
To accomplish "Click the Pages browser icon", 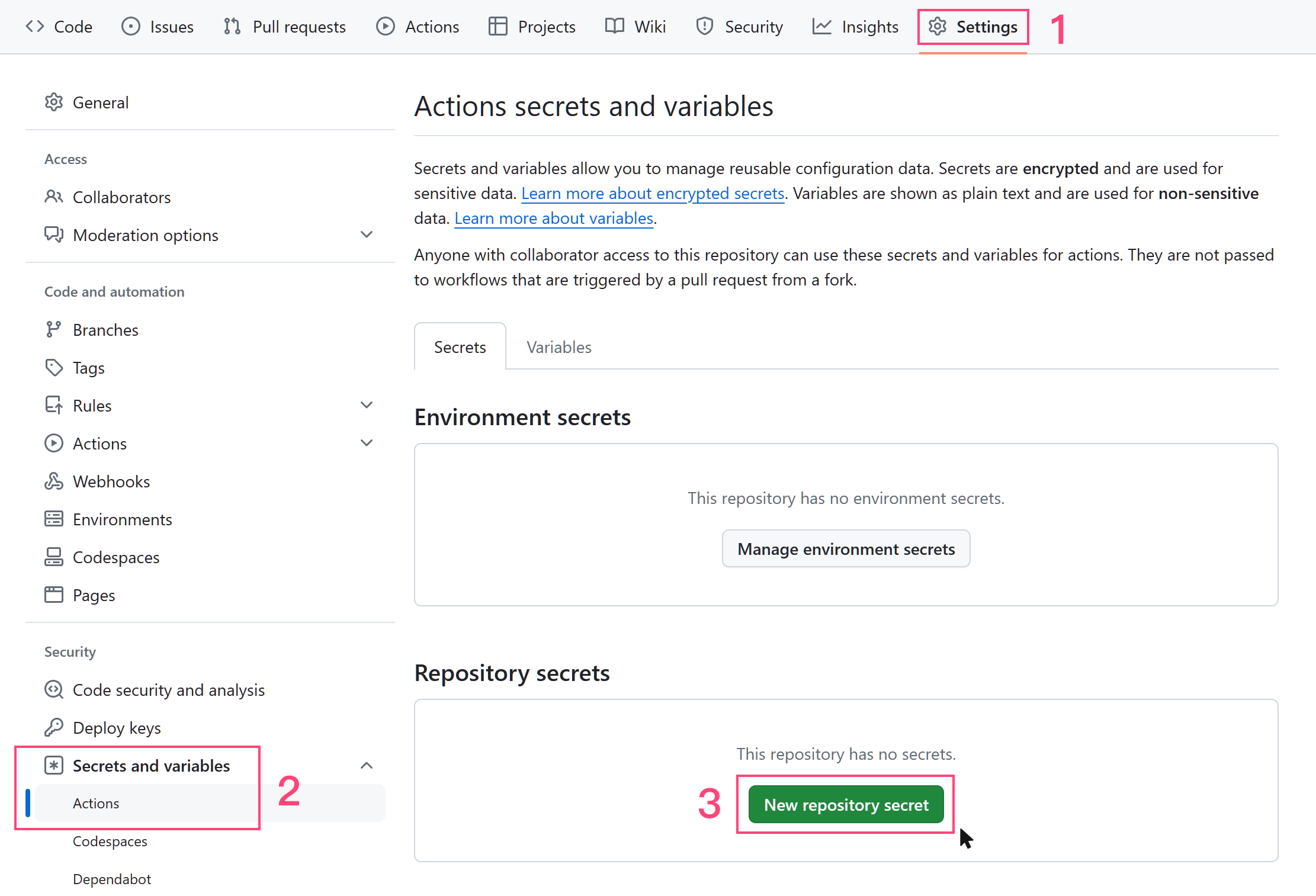I will tap(53, 595).
